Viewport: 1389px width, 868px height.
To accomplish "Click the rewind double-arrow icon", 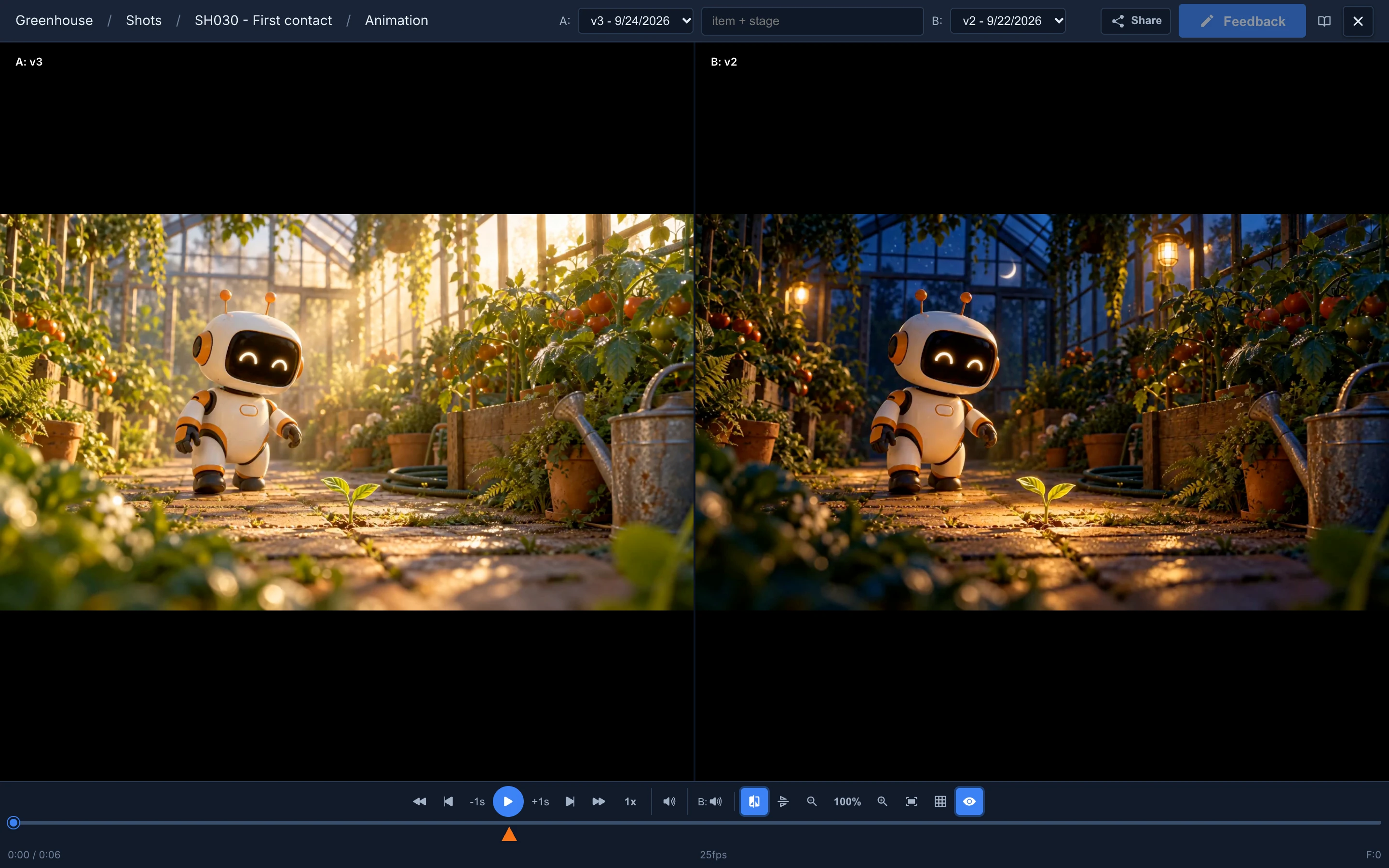I will tap(420, 801).
